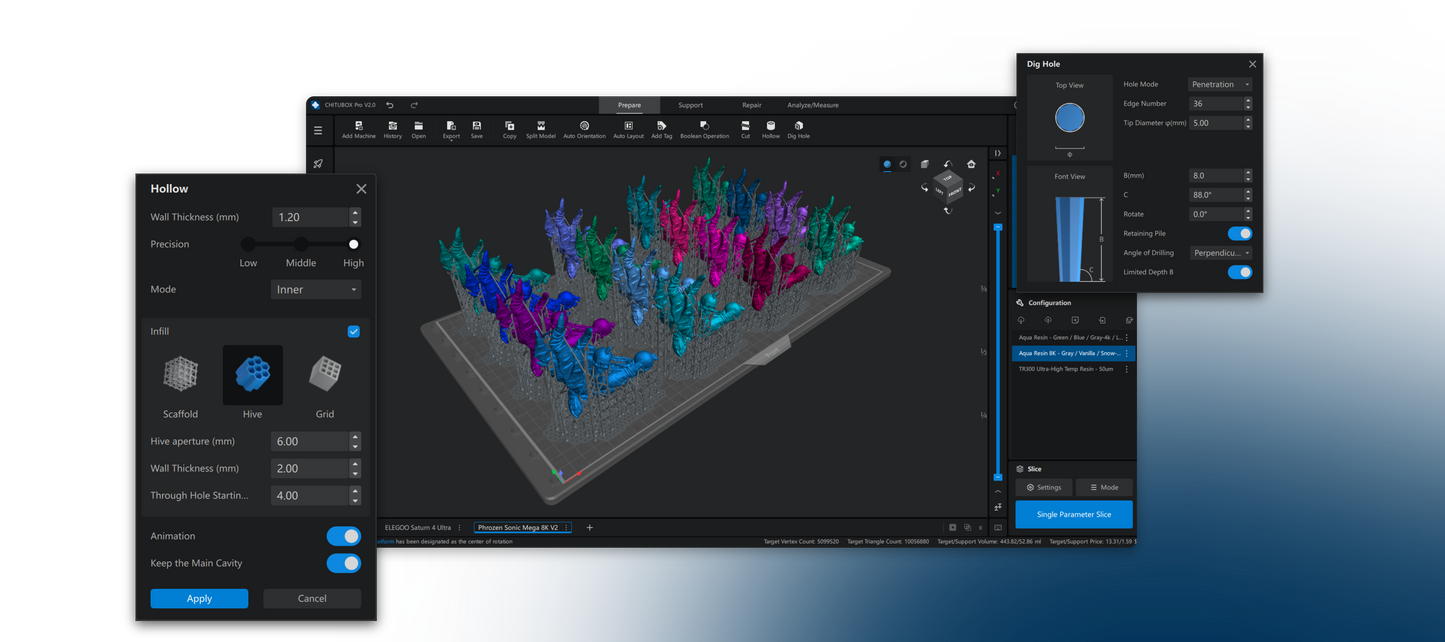The height and width of the screenshot is (642, 1445).
Task: Select the Cut tool in toolbar
Action: [745, 126]
